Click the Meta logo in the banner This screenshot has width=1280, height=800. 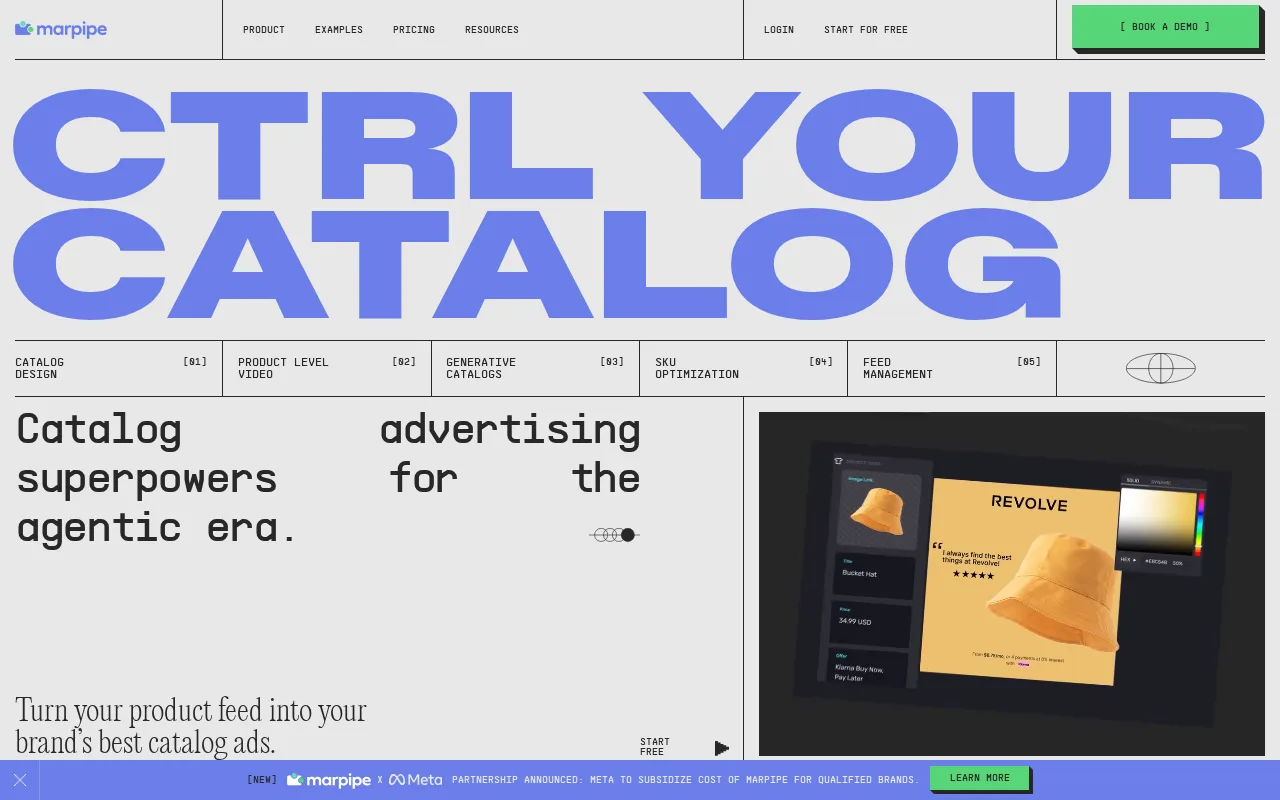[x=416, y=780]
